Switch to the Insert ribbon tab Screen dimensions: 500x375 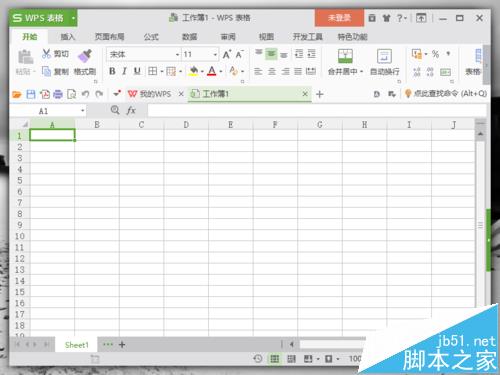pos(68,37)
